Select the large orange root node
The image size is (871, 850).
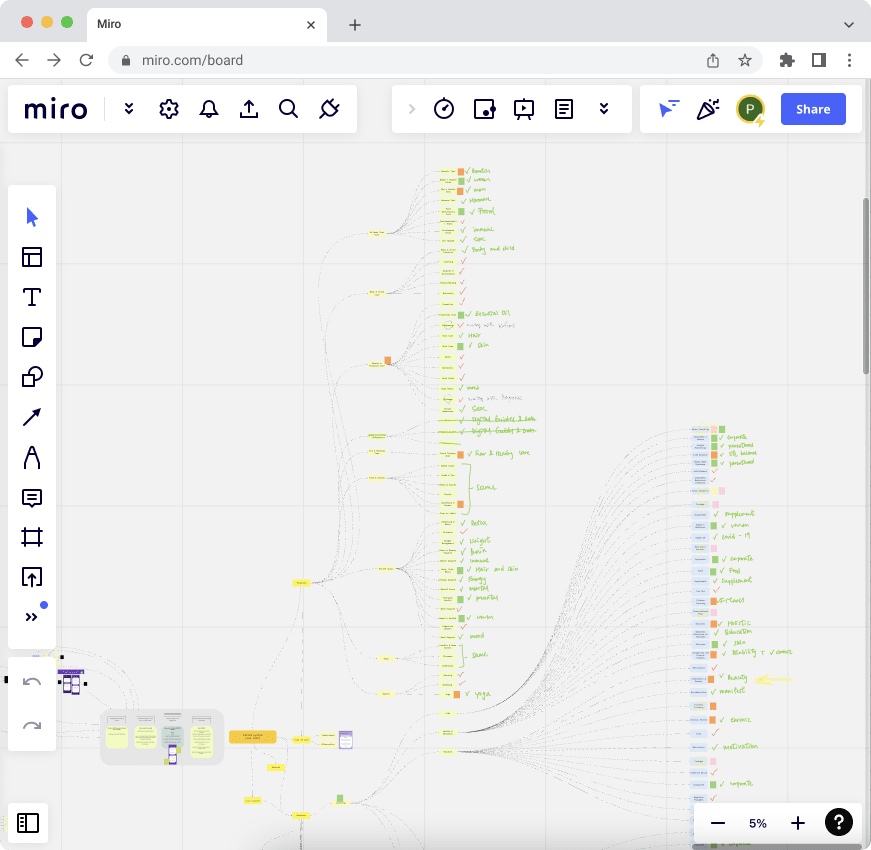[253, 737]
